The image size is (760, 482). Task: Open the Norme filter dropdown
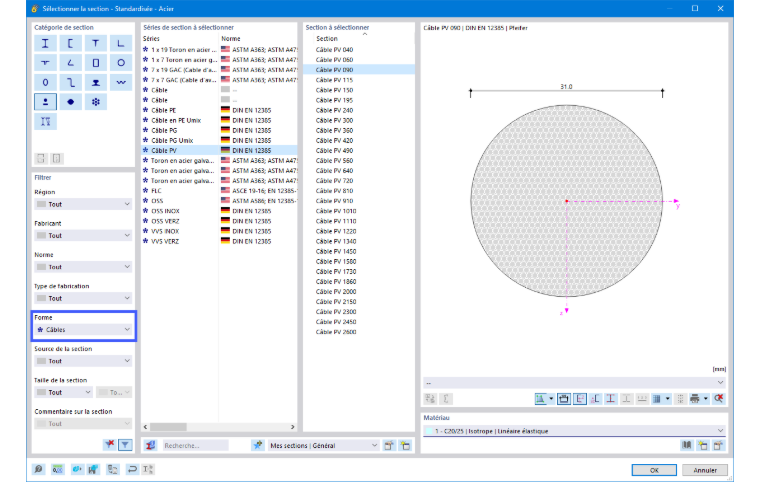83,267
